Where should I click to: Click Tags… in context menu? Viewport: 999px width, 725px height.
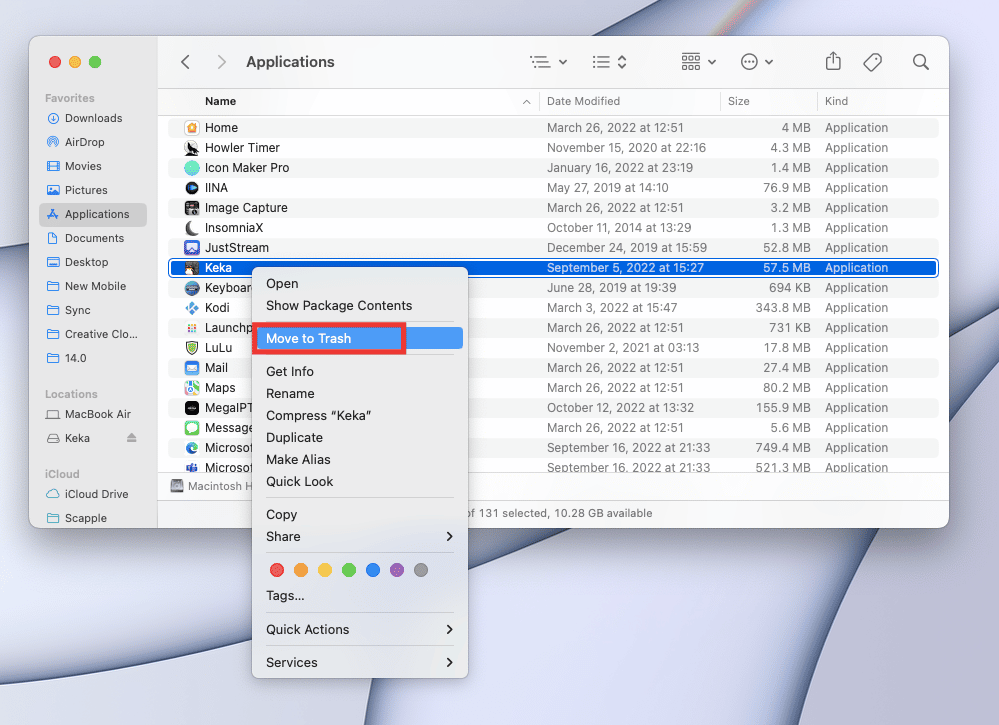coord(285,595)
